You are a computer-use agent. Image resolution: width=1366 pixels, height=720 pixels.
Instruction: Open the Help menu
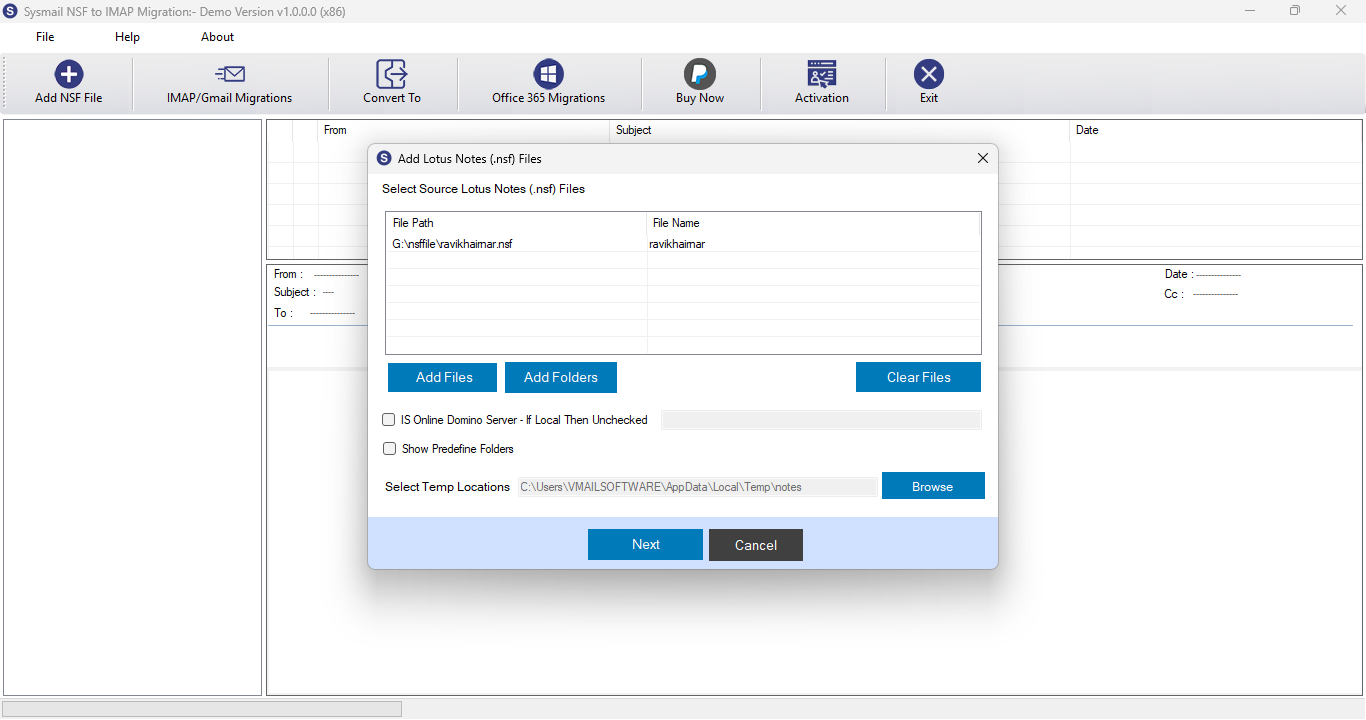(x=127, y=37)
